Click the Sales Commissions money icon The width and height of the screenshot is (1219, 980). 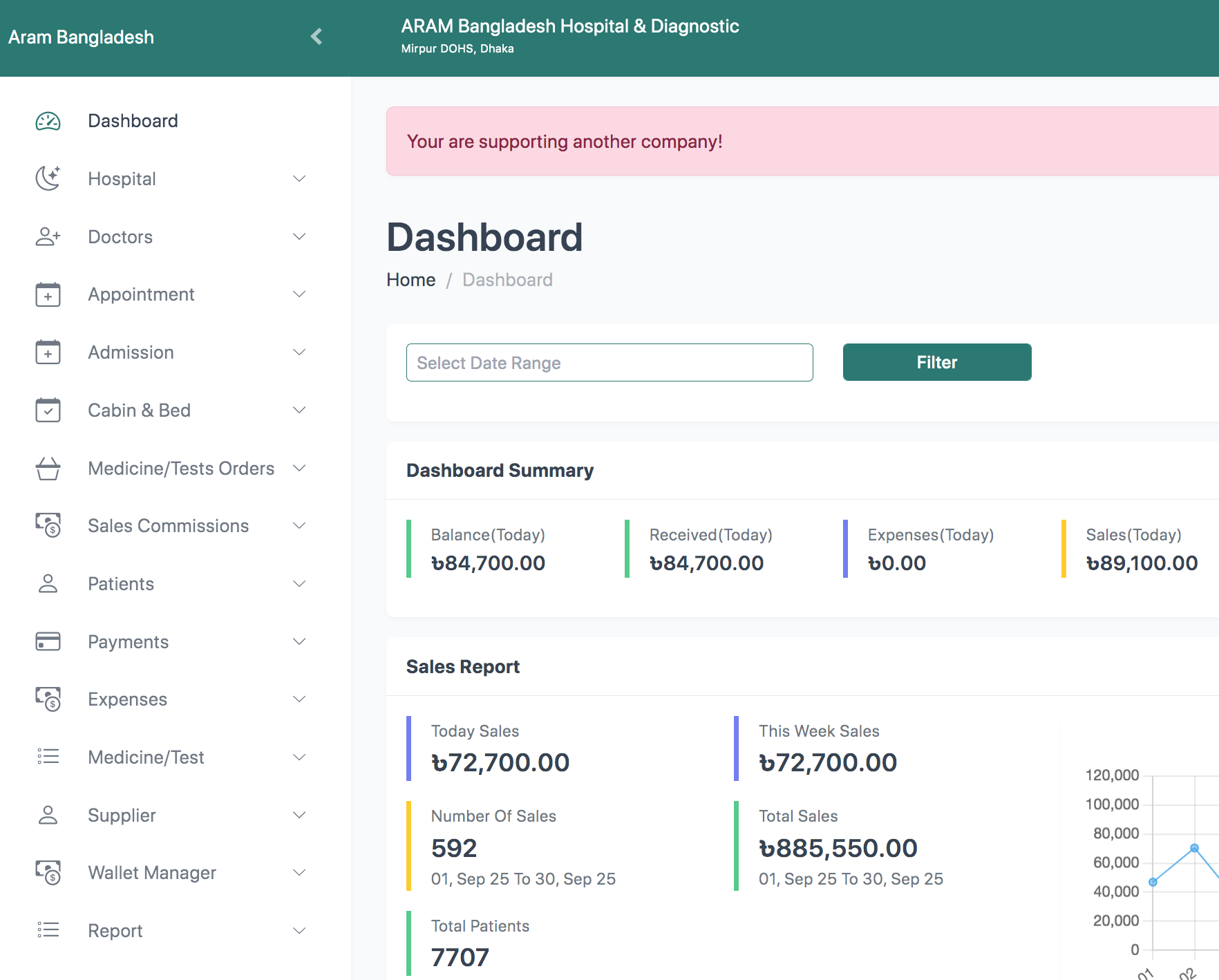click(x=48, y=526)
